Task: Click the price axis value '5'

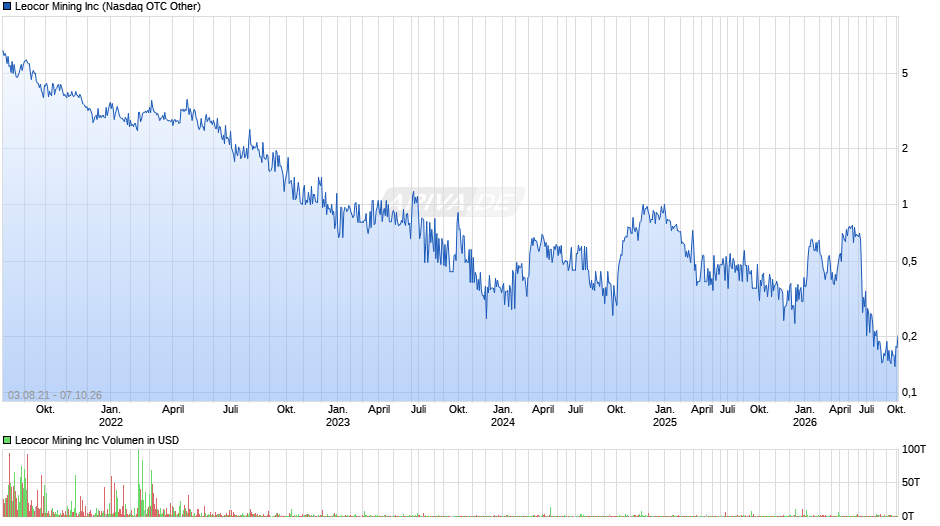Action: click(905, 74)
